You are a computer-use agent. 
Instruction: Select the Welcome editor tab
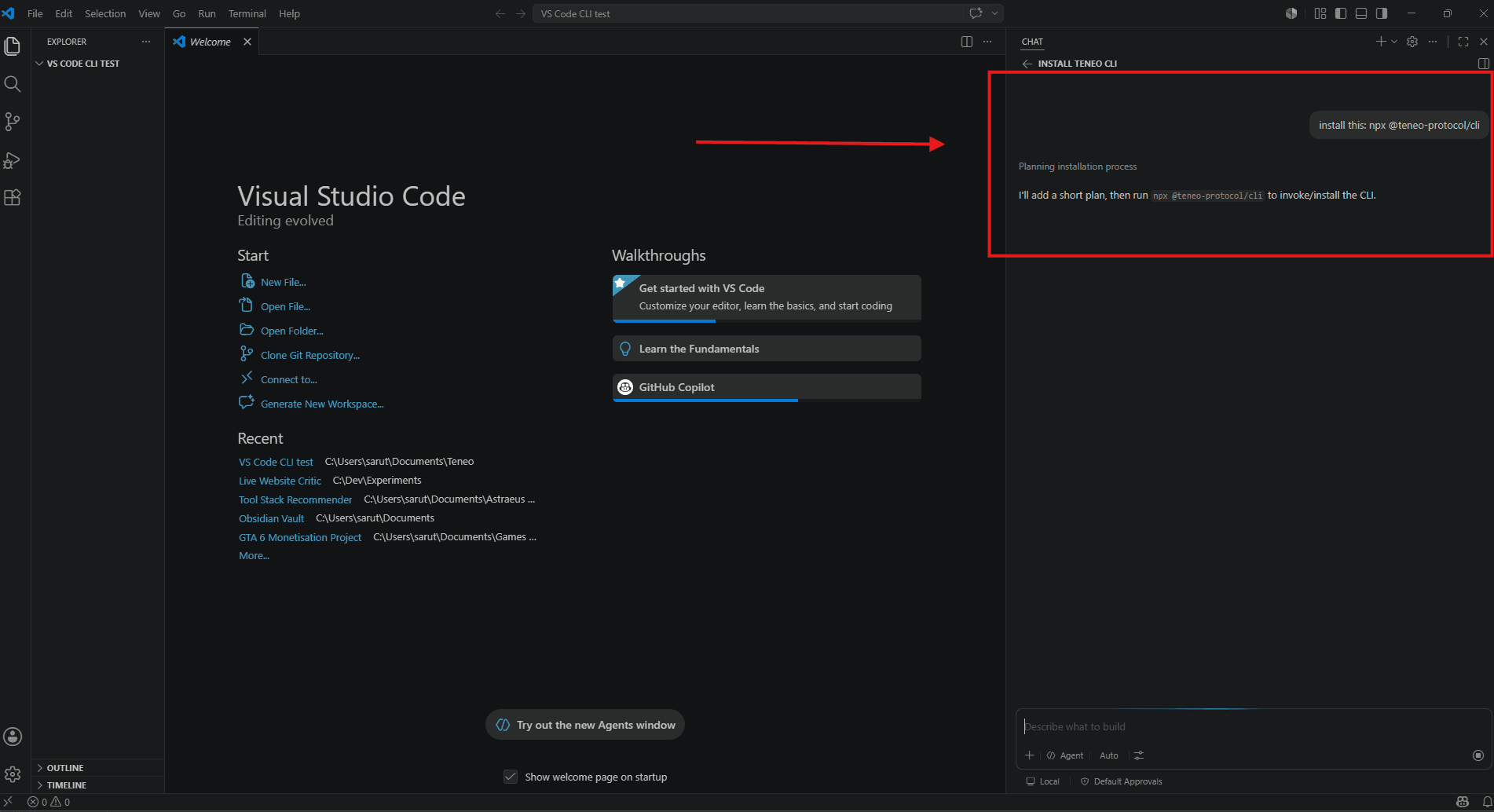point(211,42)
